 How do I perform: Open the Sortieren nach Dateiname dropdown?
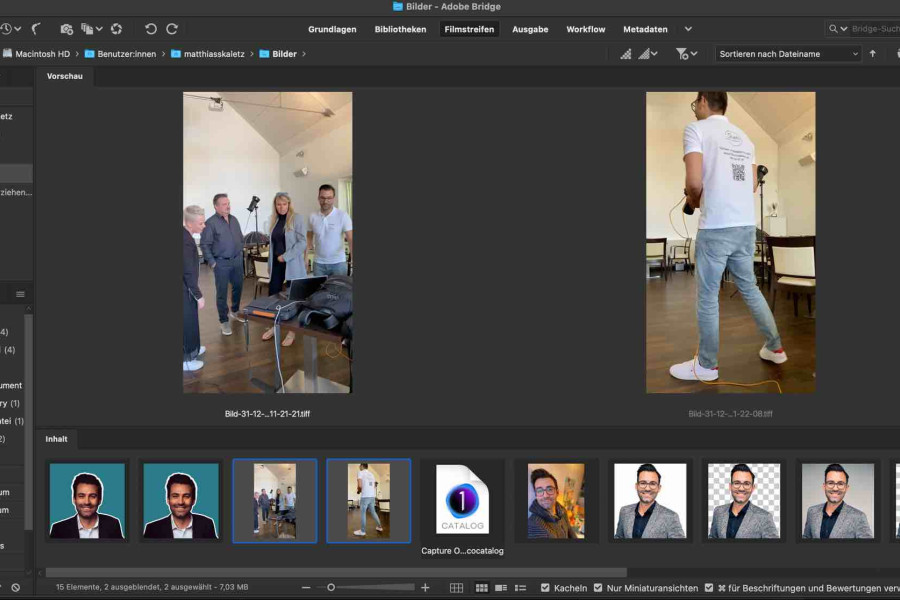(x=788, y=54)
